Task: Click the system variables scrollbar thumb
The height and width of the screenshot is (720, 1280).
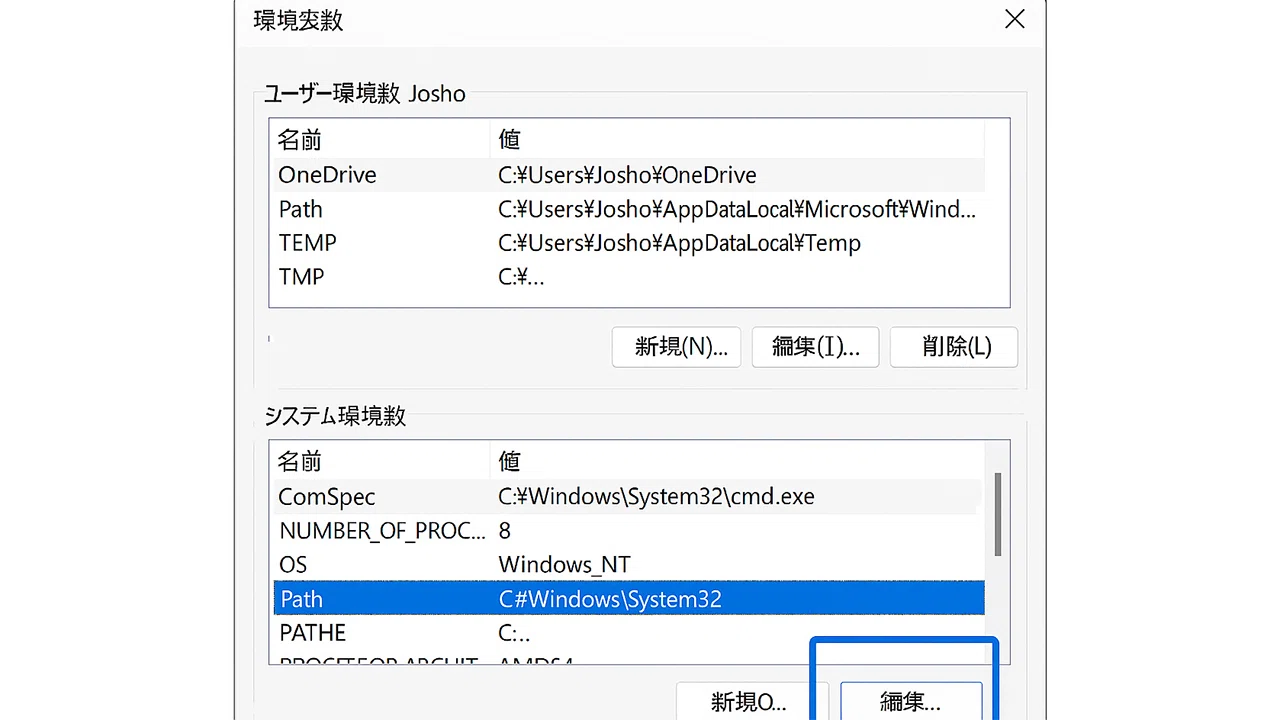Action: click(998, 514)
